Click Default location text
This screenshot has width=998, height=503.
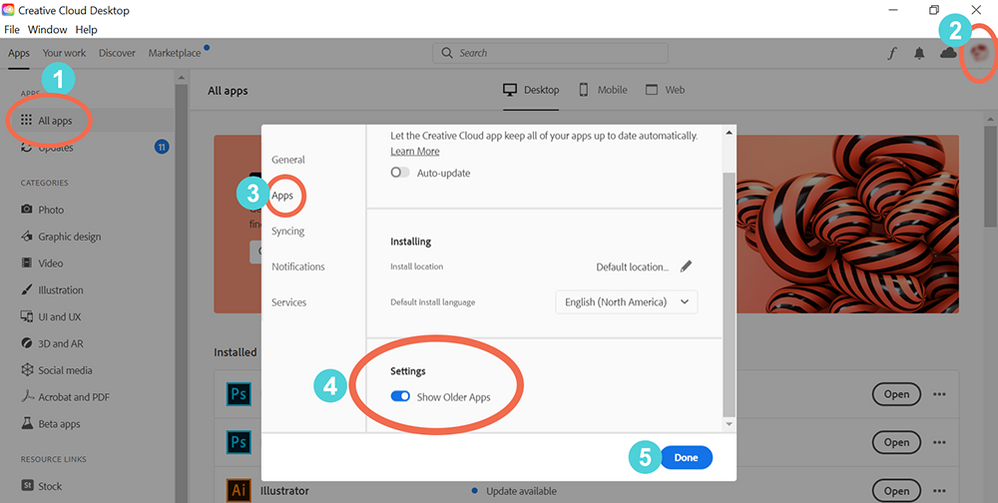click(x=633, y=267)
